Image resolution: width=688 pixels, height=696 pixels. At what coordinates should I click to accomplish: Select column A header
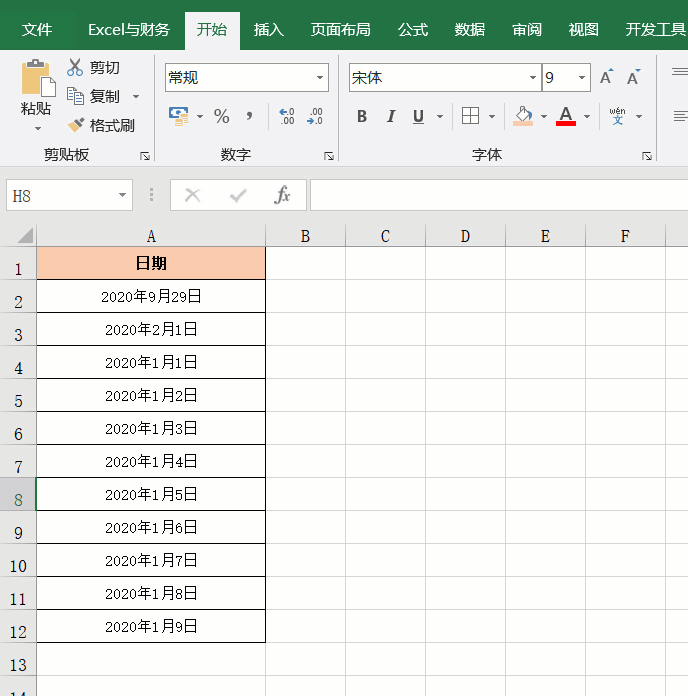(x=151, y=236)
